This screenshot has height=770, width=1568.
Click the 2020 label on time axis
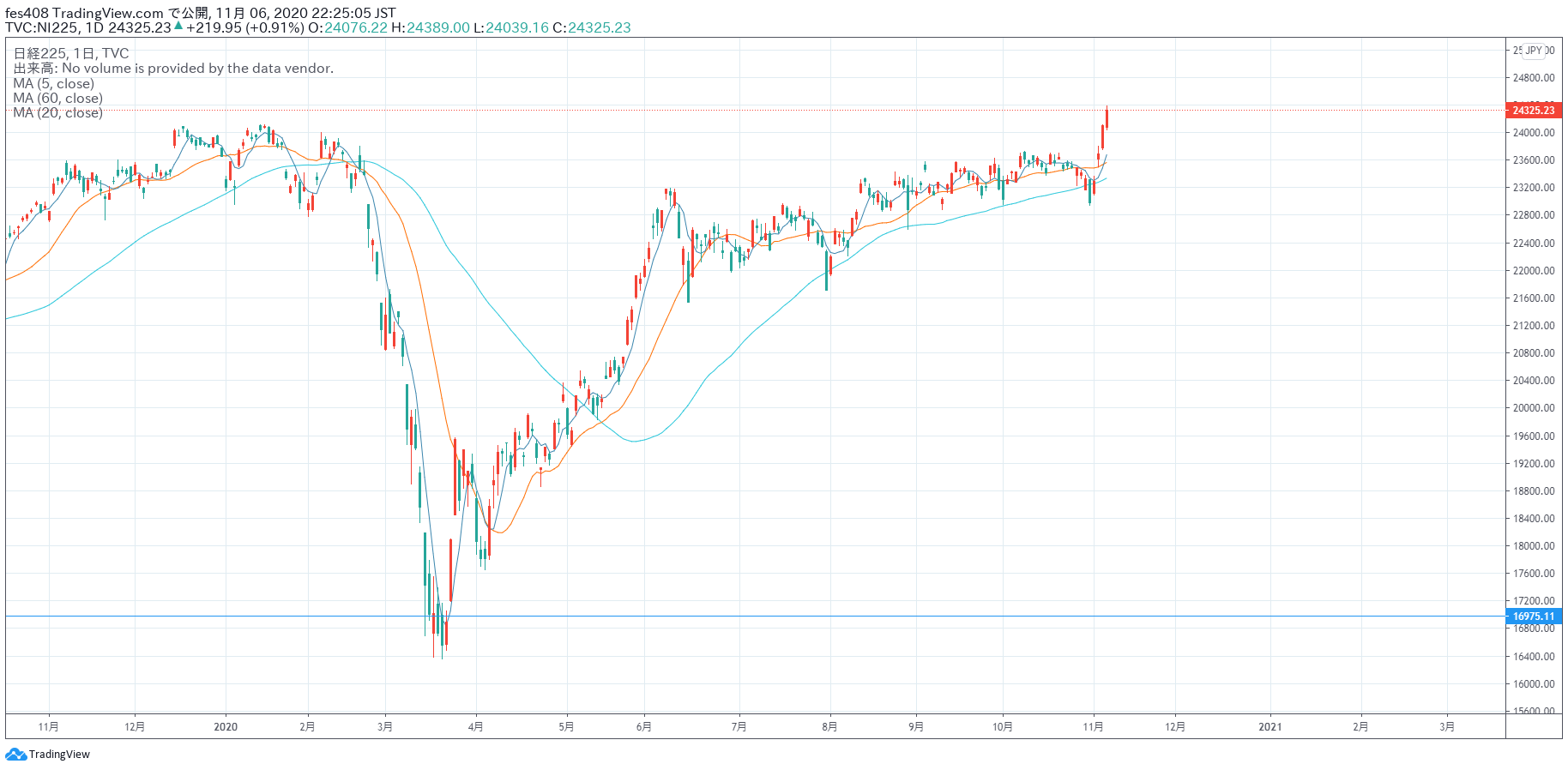point(226,727)
